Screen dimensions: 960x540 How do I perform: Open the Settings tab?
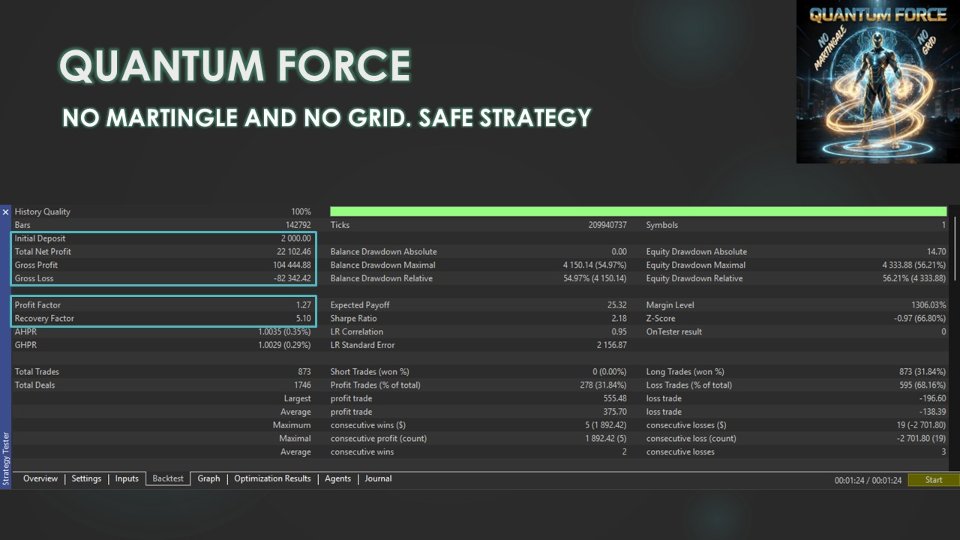[x=86, y=479]
